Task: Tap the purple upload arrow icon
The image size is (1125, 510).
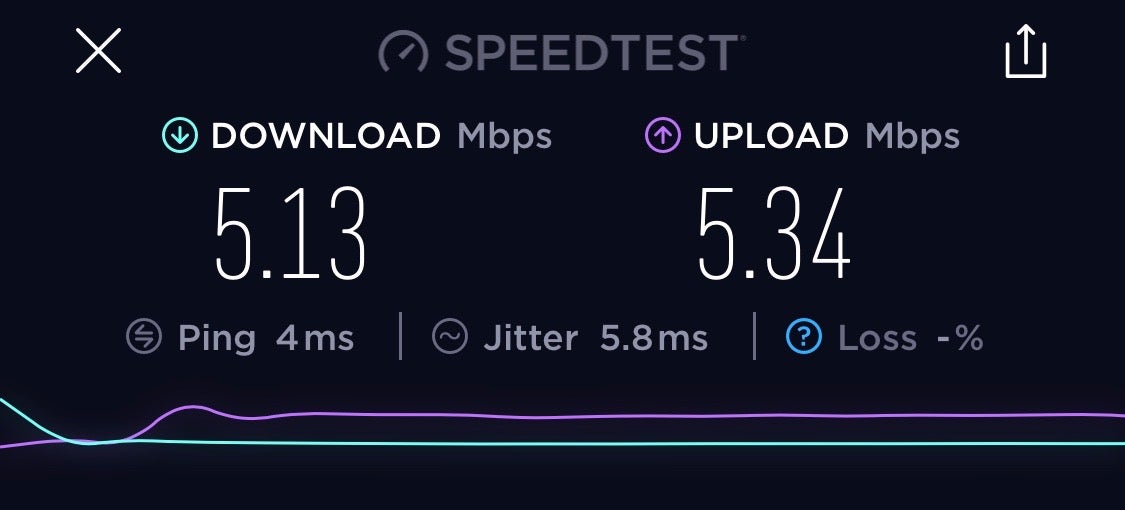Action: [x=662, y=136]
